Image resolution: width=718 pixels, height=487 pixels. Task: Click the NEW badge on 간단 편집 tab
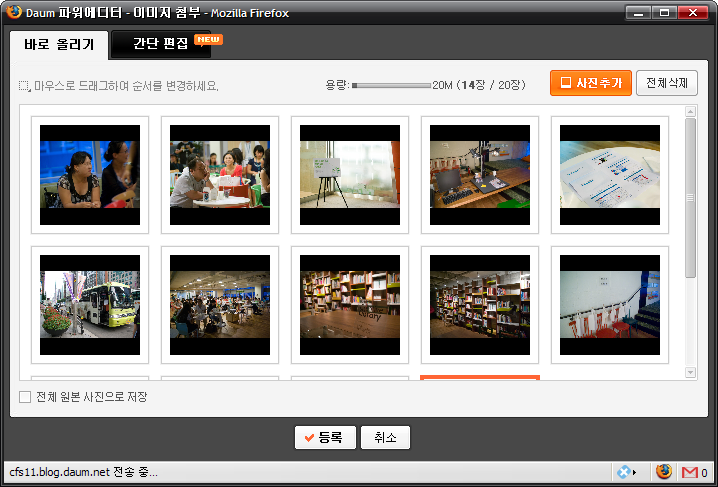pos(208,40)
